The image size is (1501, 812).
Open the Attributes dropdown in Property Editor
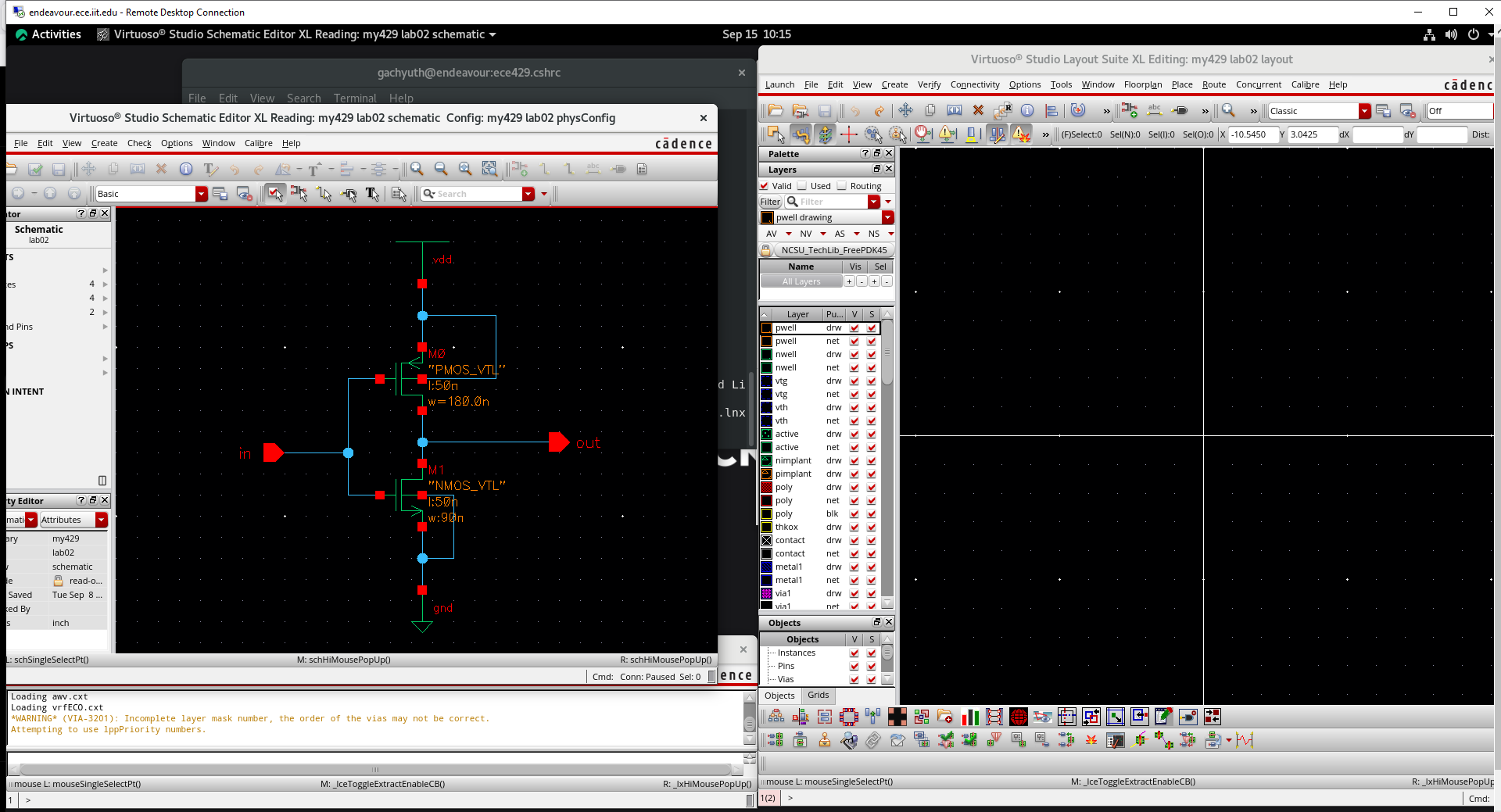102,520
